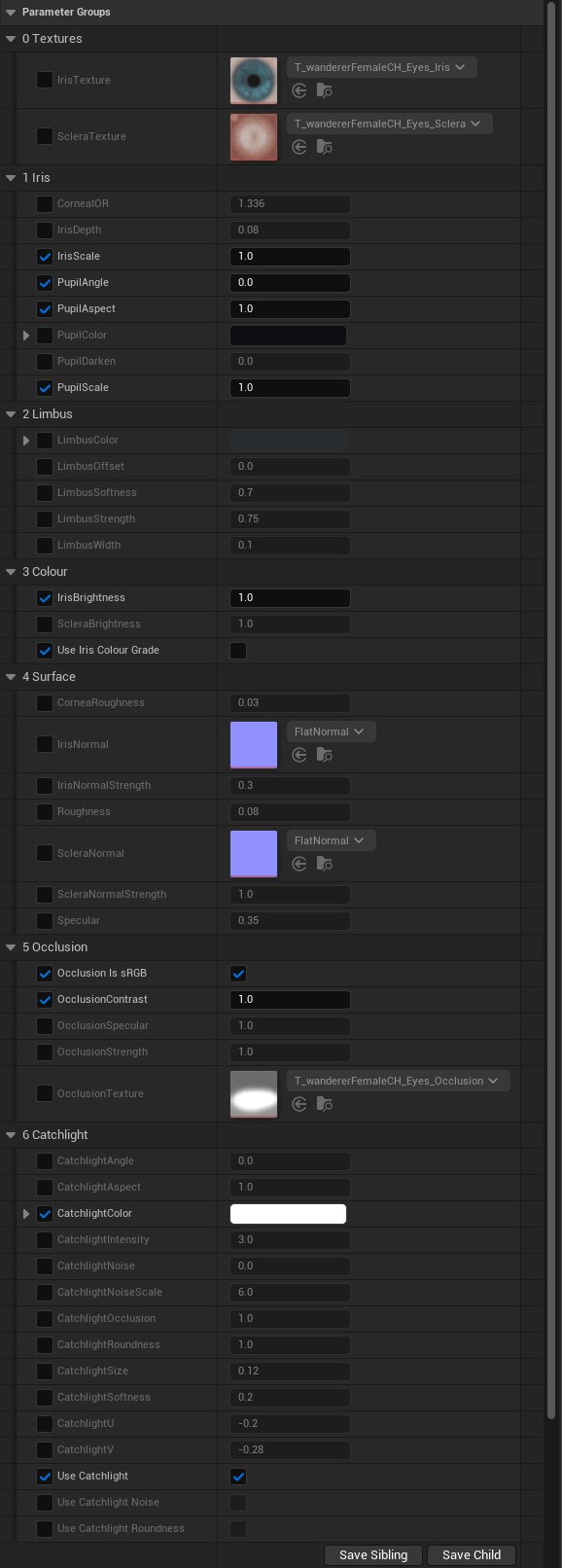Click the IrisNormal flat normal thumbnail
The image size is (562, 1568).
point(254,745)
